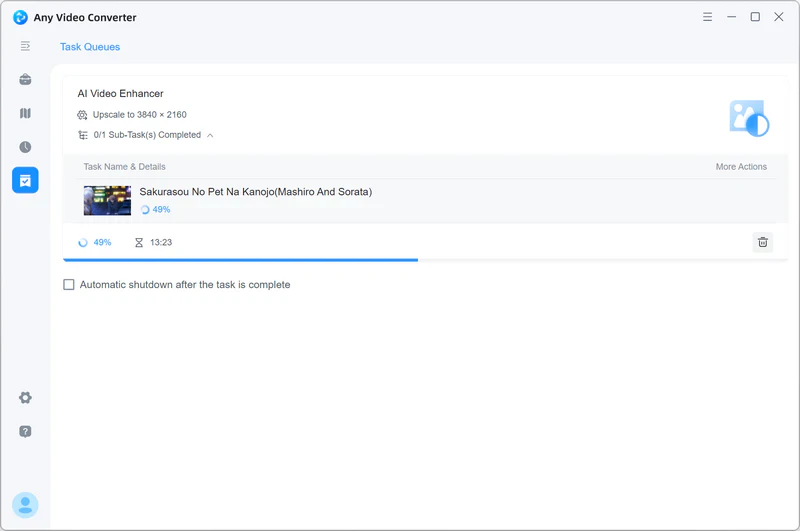
Task: Open the title bar hamburger menu
Action: [x=707, y=17]
